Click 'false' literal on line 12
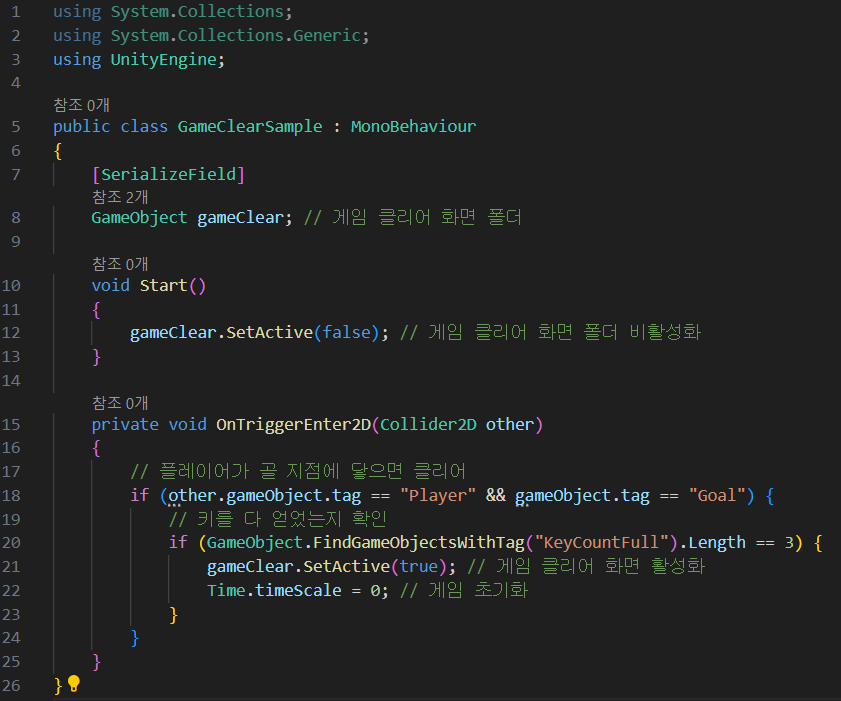 point(346,333)
